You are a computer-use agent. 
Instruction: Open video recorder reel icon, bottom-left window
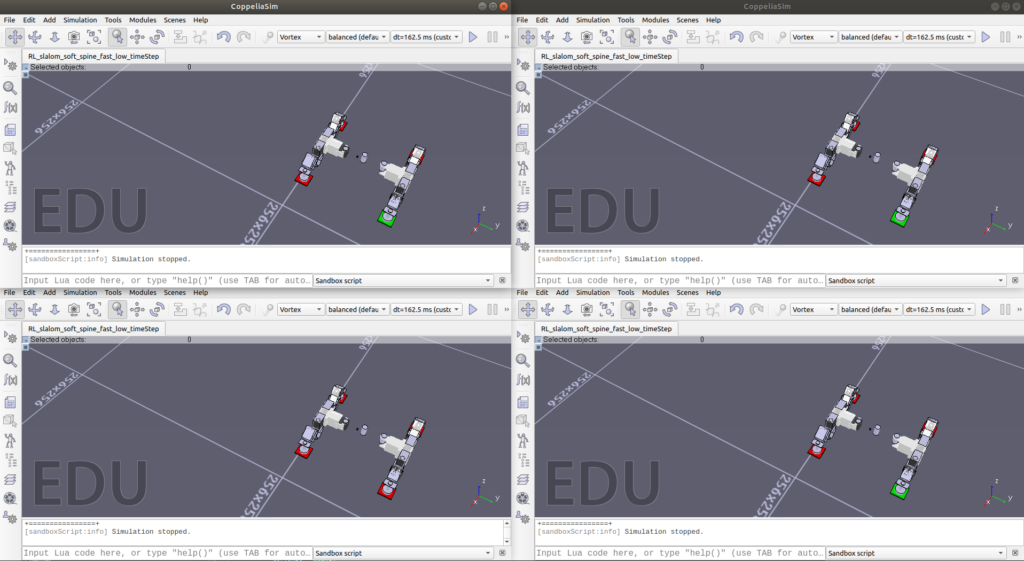10,498
